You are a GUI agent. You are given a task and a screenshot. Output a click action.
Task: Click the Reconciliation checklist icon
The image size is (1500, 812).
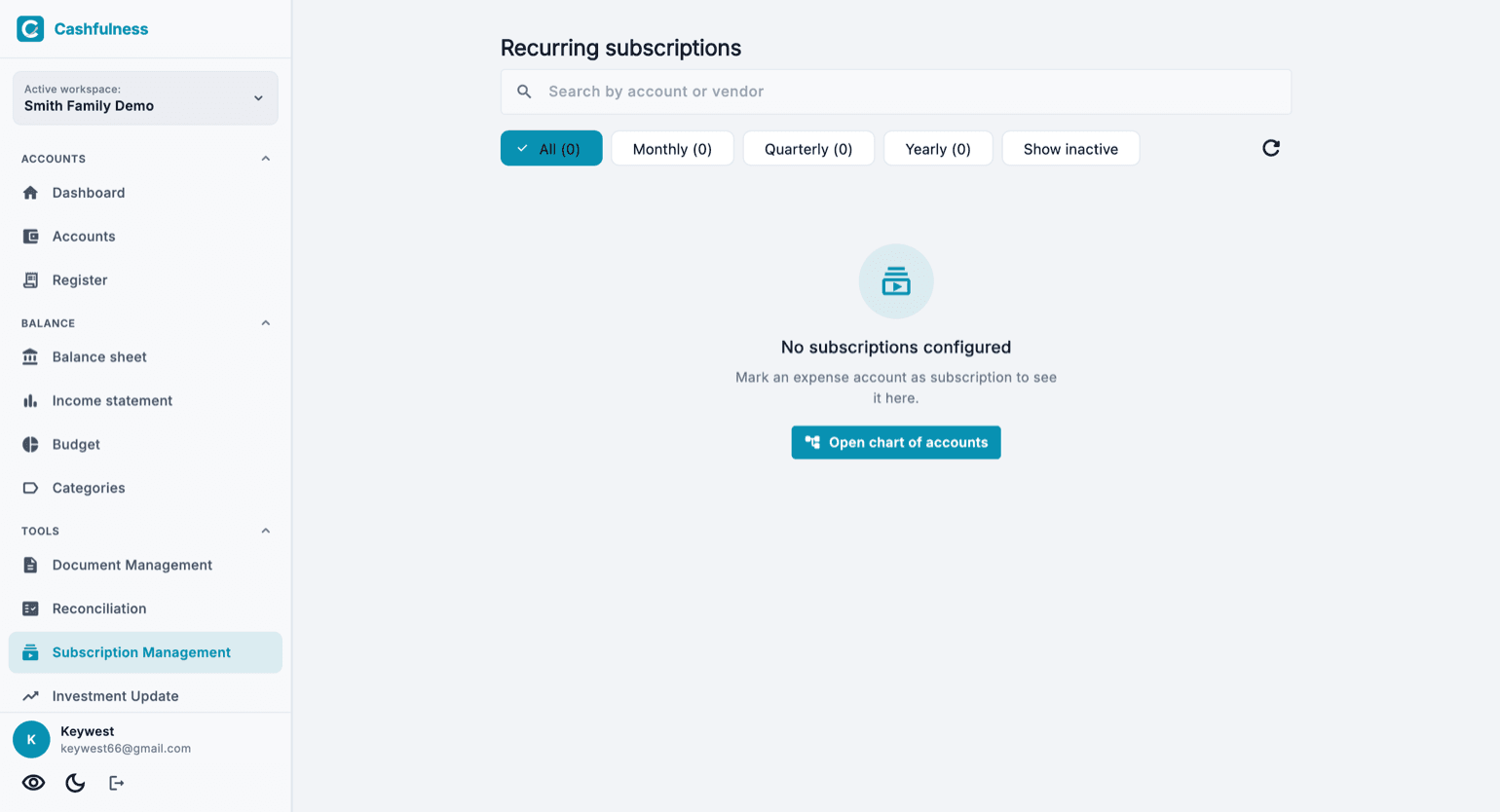pyautogui.click(x=30, y=609)
